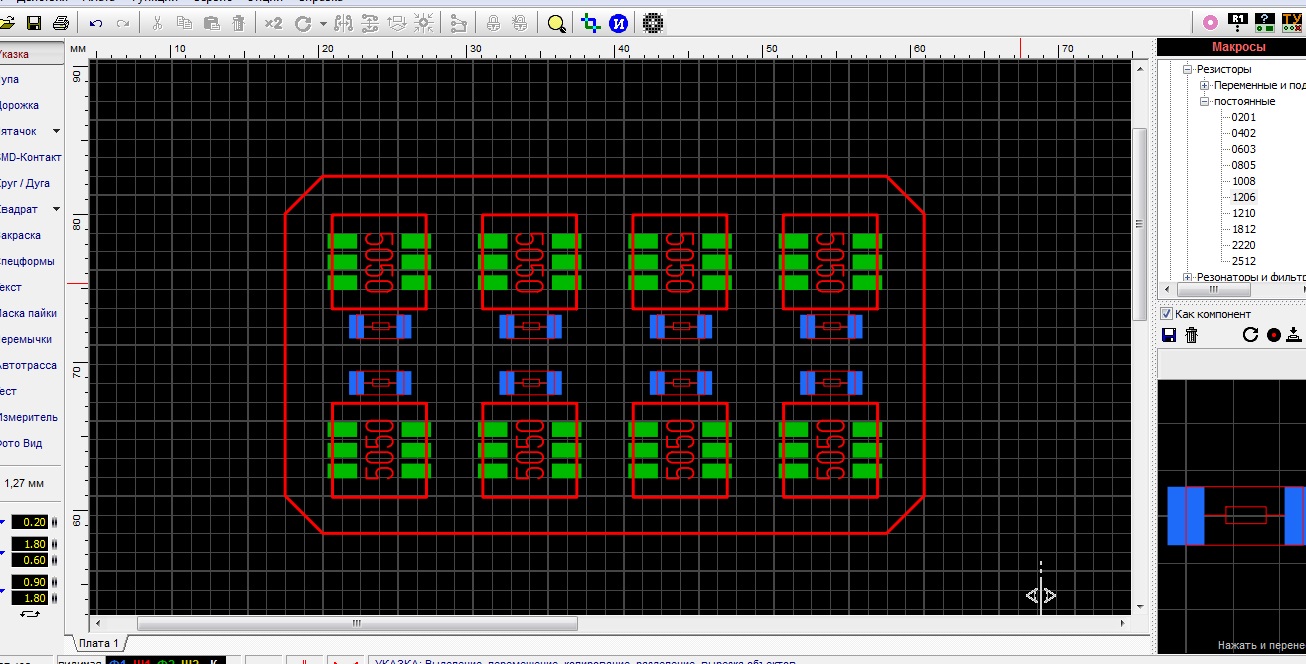Click the red record dot macro icon
The height and width of the screenshot is (664, 1306).
1273,335
